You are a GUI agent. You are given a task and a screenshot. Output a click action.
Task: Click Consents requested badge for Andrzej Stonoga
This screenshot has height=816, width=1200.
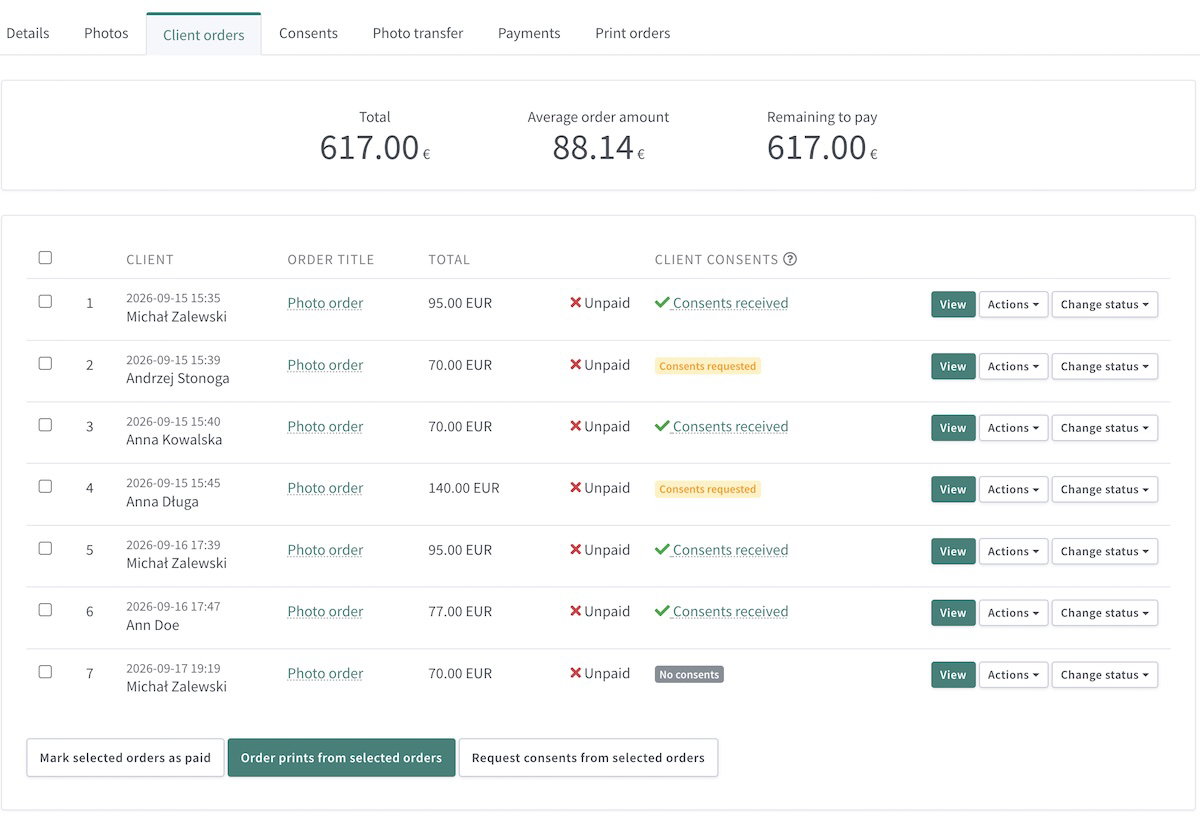(708, 366)
